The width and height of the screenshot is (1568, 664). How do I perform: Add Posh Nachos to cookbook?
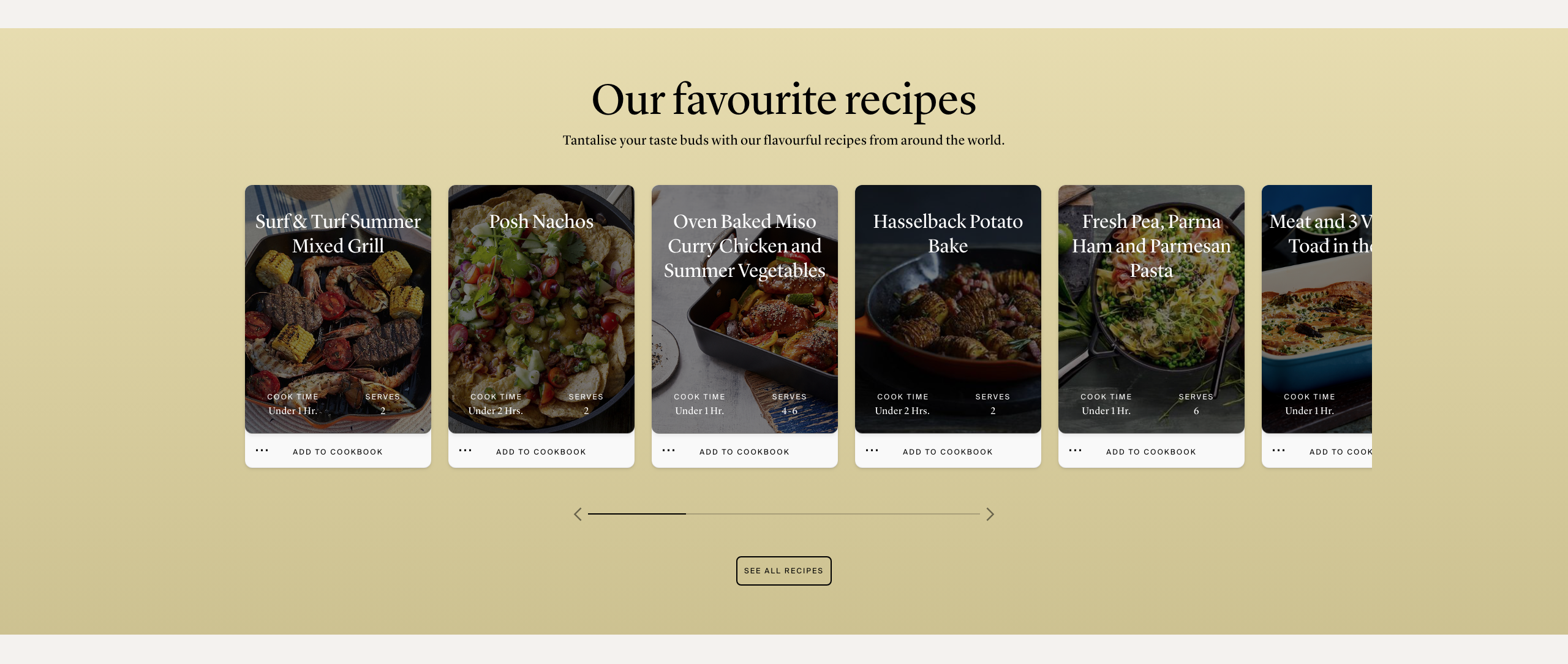[541, 452]
